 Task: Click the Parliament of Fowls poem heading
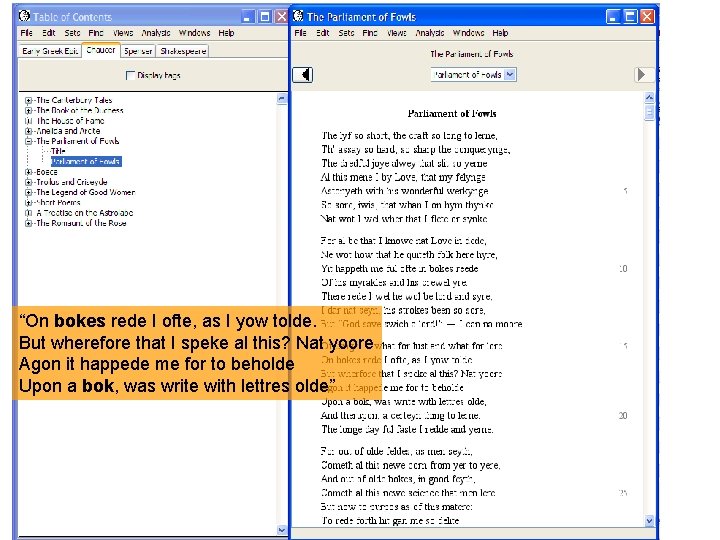(452, 113)
